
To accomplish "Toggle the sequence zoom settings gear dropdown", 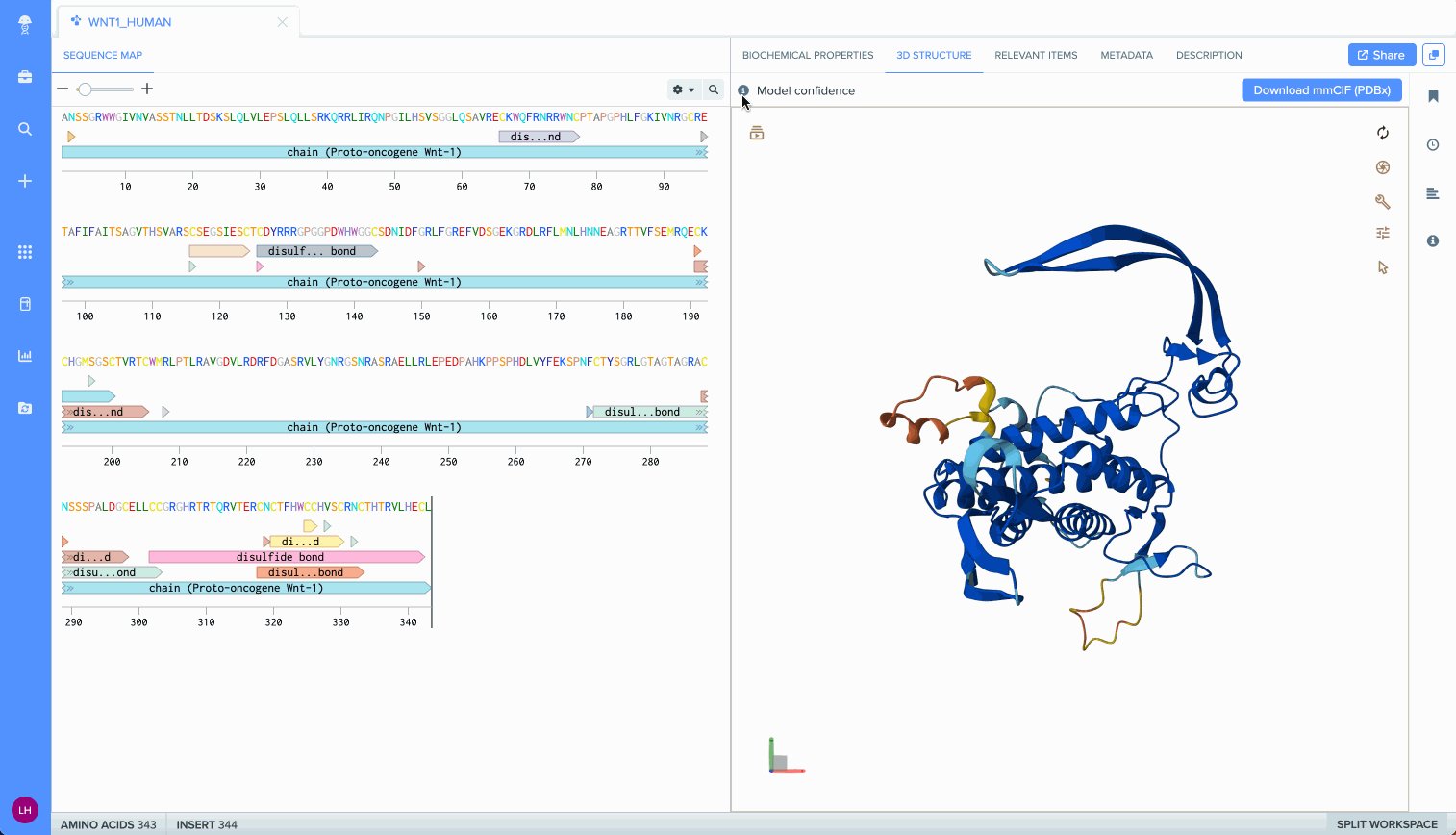I will point(684,89).
